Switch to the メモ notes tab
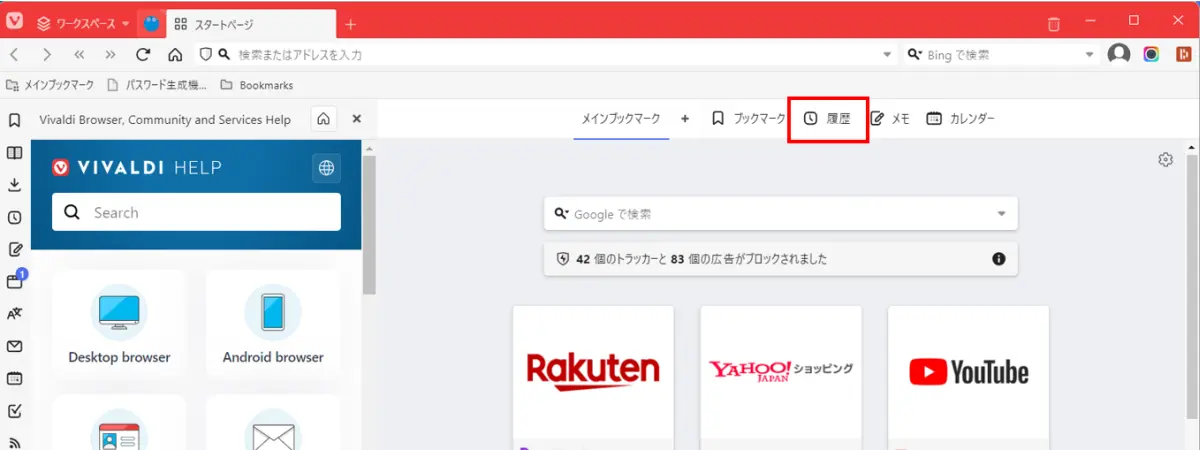The image size is (1200, 450). 889,119
